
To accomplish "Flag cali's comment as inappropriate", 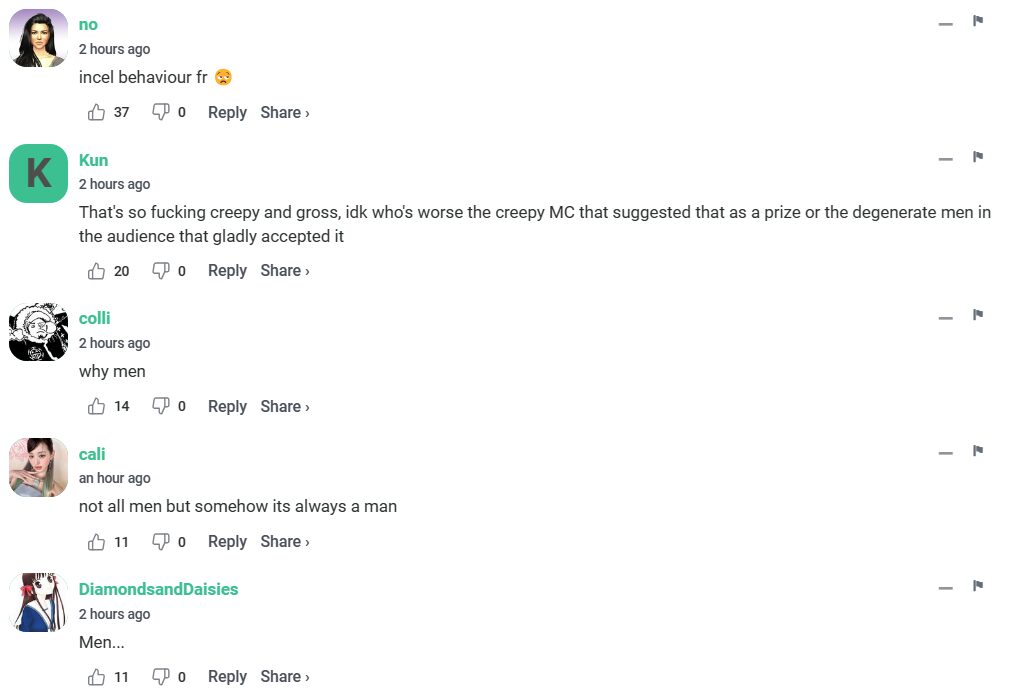I will click(978, 452).
